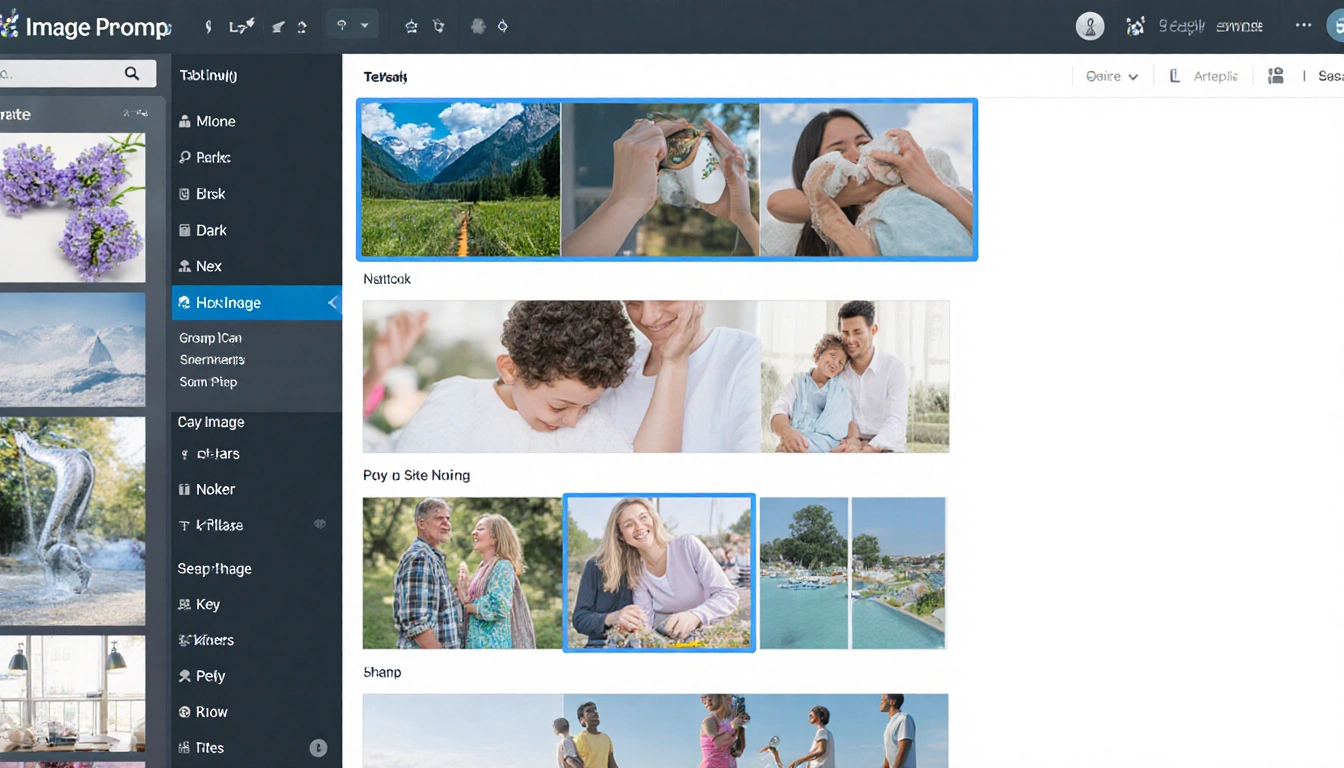Image resolution: width=1344 pixels, height=768 pixels.
Task: Select the mountain meadow landscape thumbnail
Action: [x=460, y=180]
